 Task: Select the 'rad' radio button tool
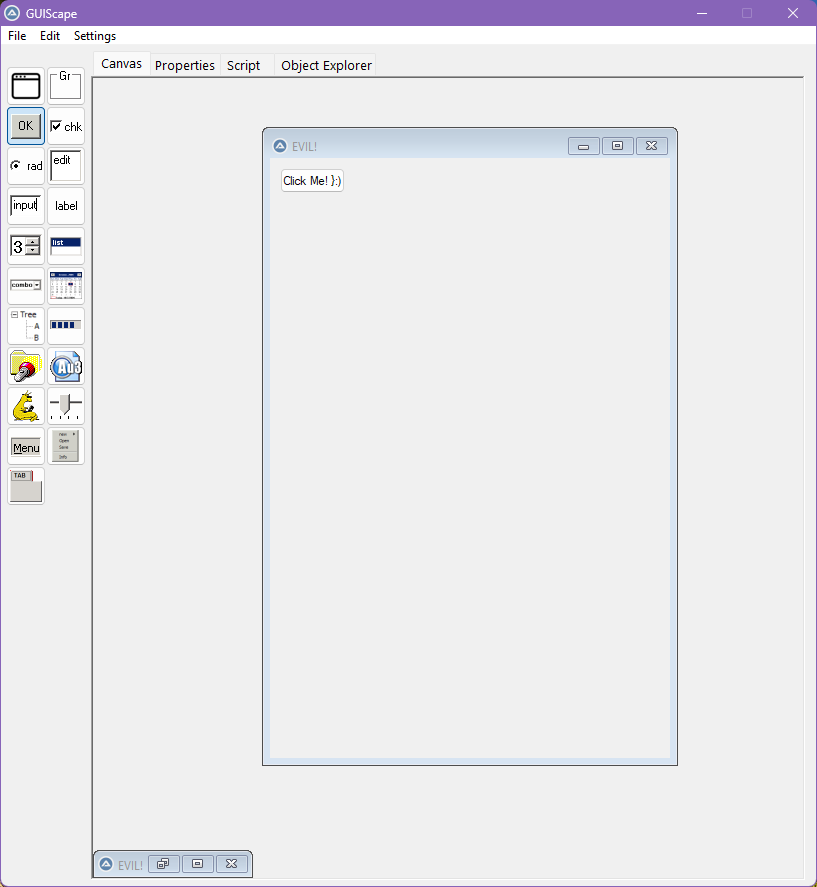[x=26, y=166]
